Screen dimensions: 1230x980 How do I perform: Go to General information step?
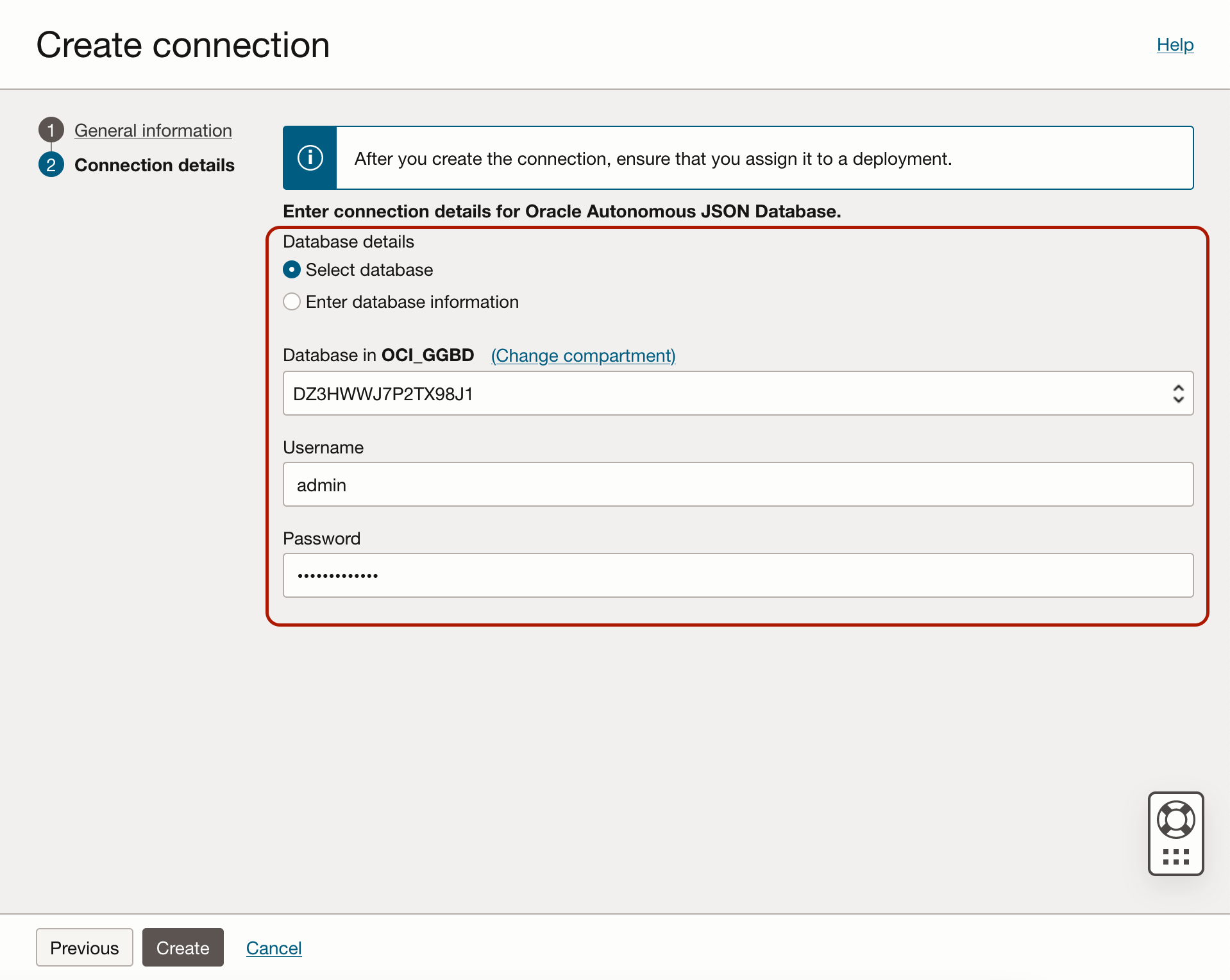153,130
